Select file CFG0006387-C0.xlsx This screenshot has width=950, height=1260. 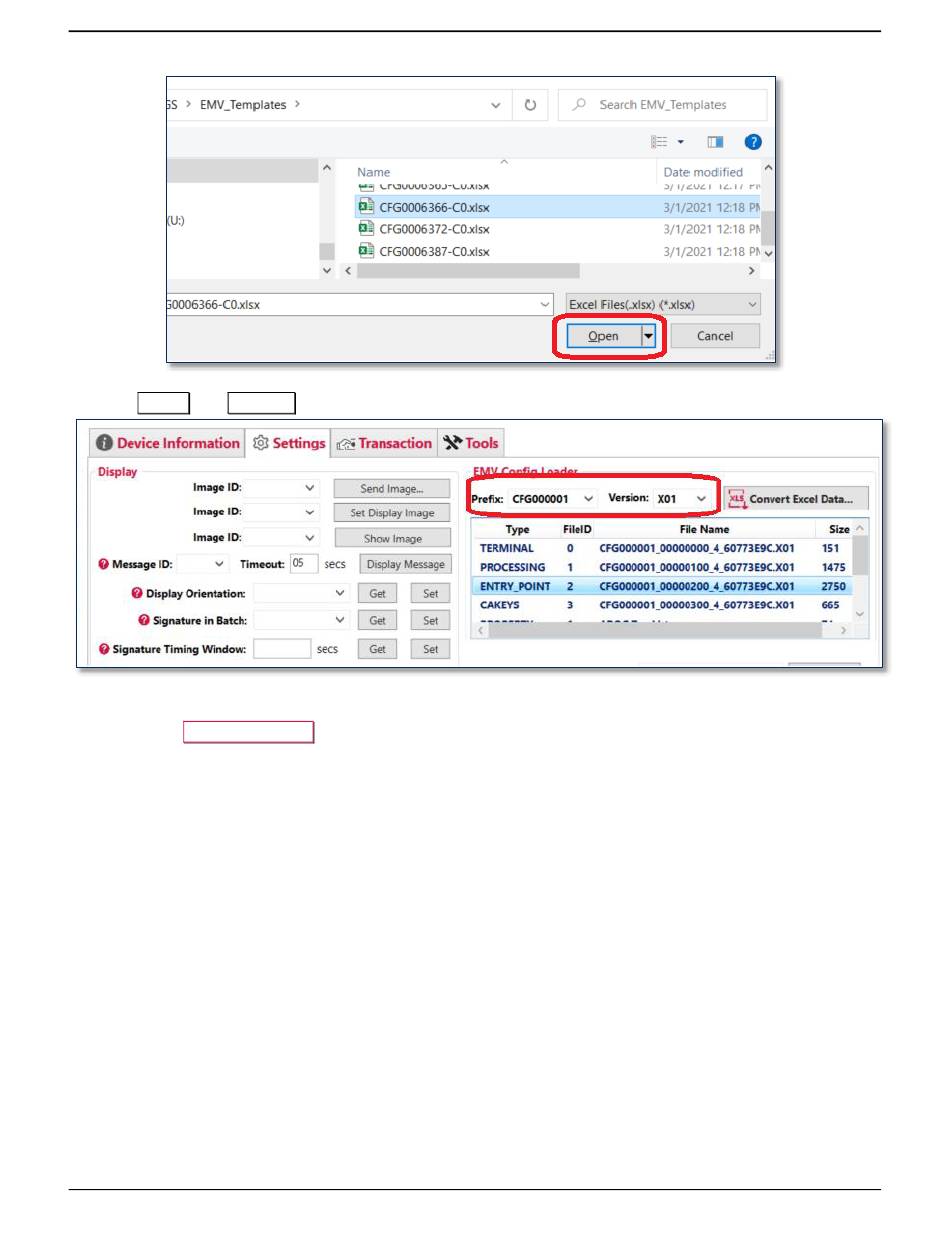click(x=434, y=251)
